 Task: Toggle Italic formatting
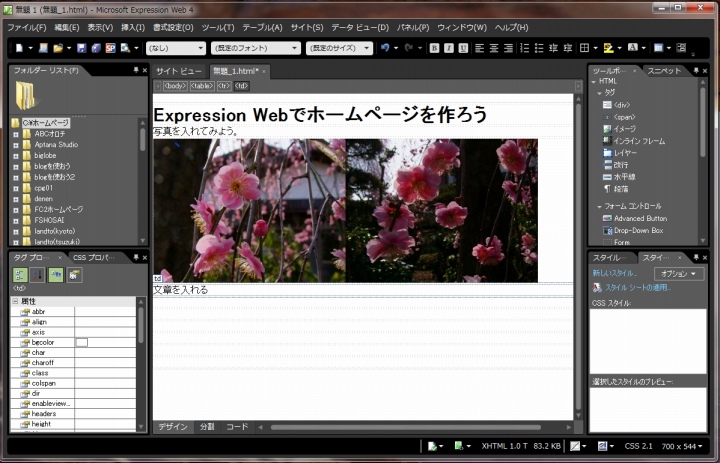(x=449, y=48)
